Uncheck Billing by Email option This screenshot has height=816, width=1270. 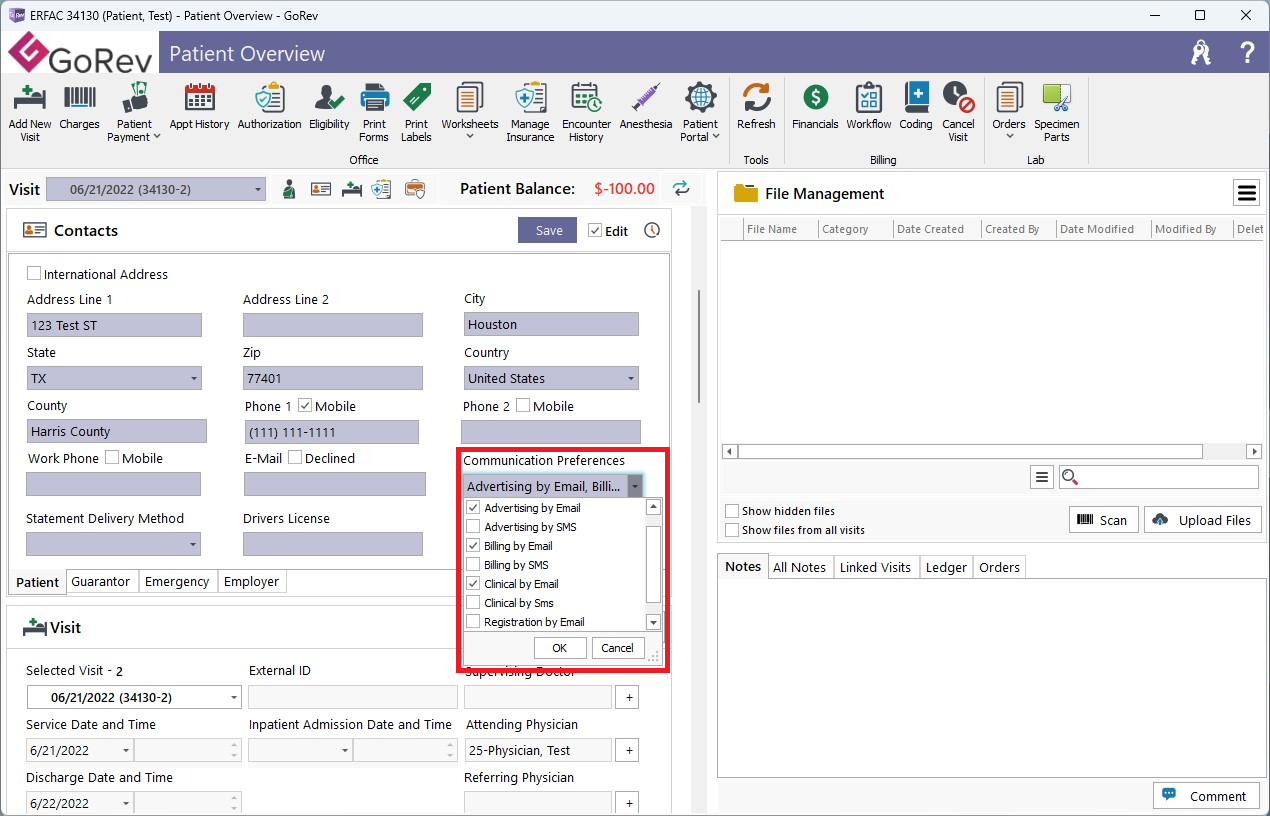point(473,545)
